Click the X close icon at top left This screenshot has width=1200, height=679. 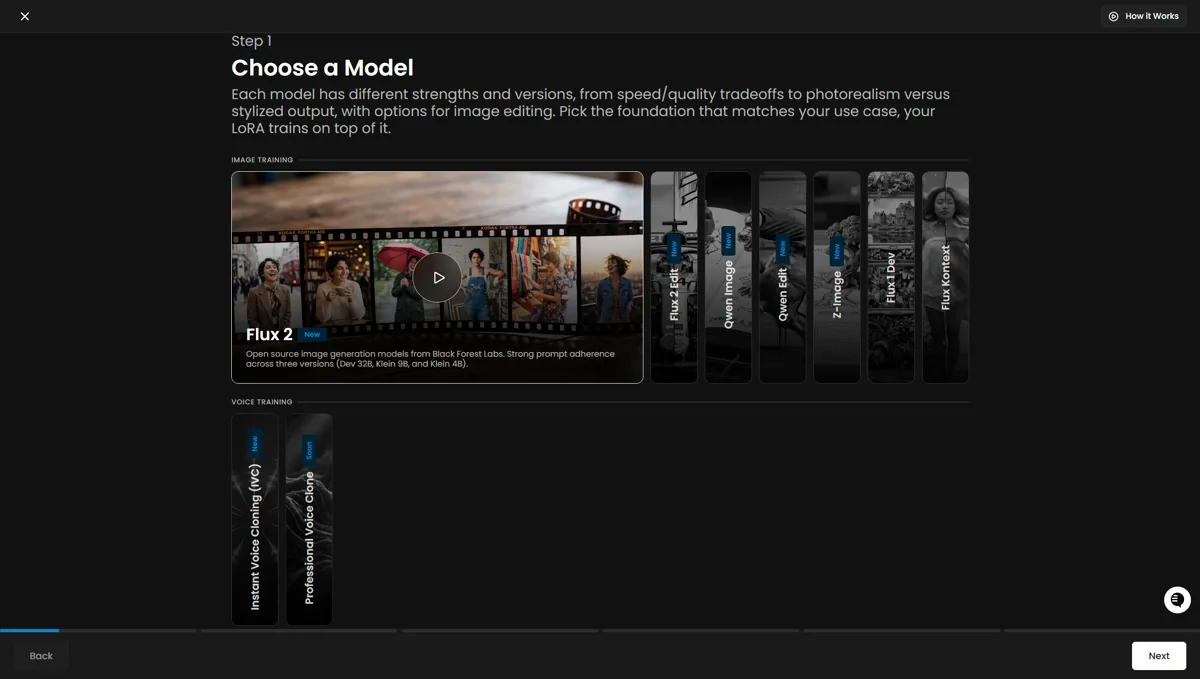click(x=25, y=16)
